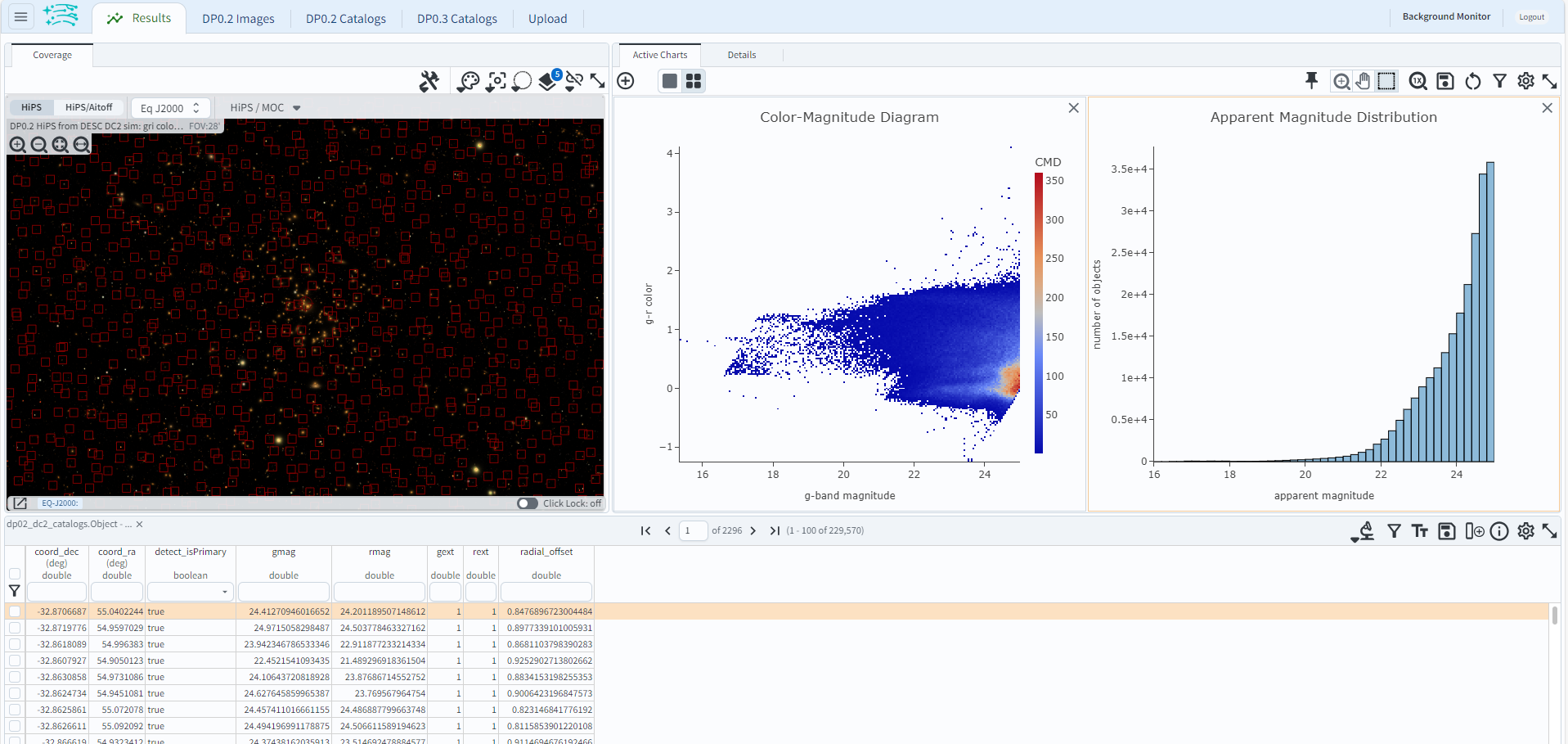Screen dimensions: 1568x744
Task: Switch to the Details tab
Action: tap(742, 55)
